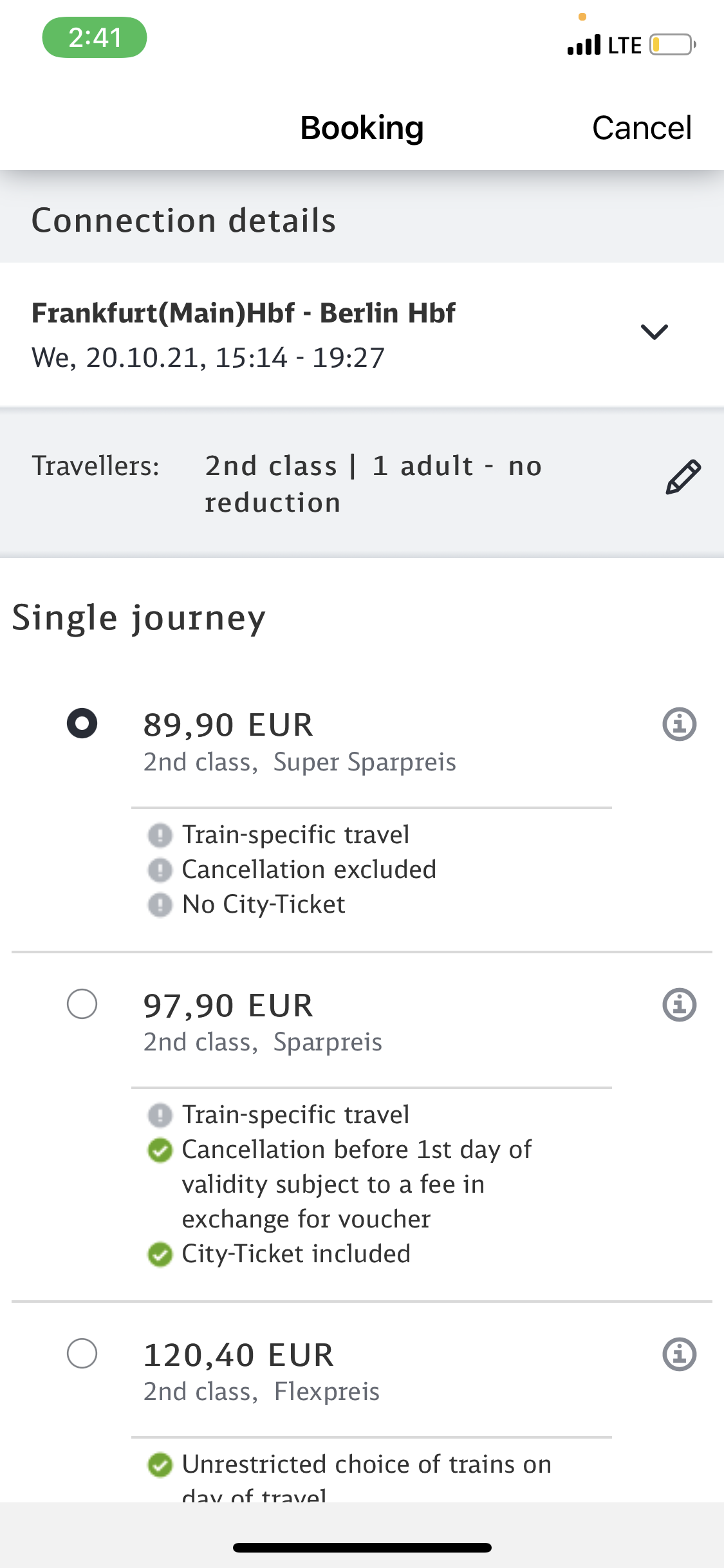Select the 89,90 EUR Super Sparpreis radio

82,723
